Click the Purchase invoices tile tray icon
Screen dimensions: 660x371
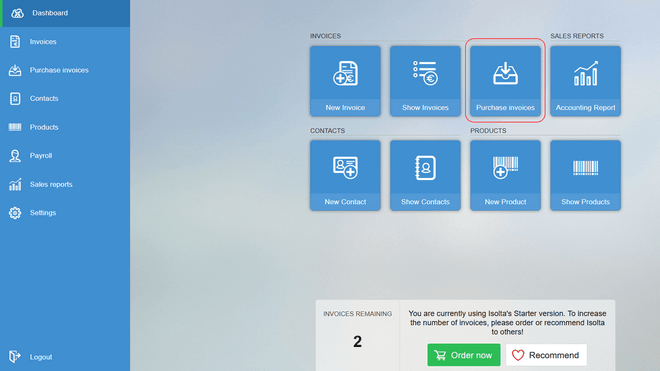click(x=506, y=73)
